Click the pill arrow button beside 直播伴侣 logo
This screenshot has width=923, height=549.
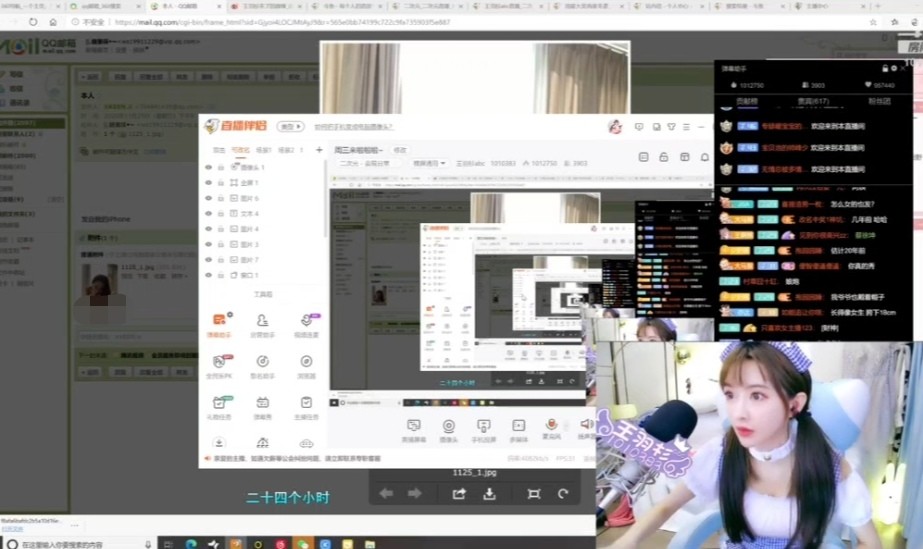tap(290, 127)
